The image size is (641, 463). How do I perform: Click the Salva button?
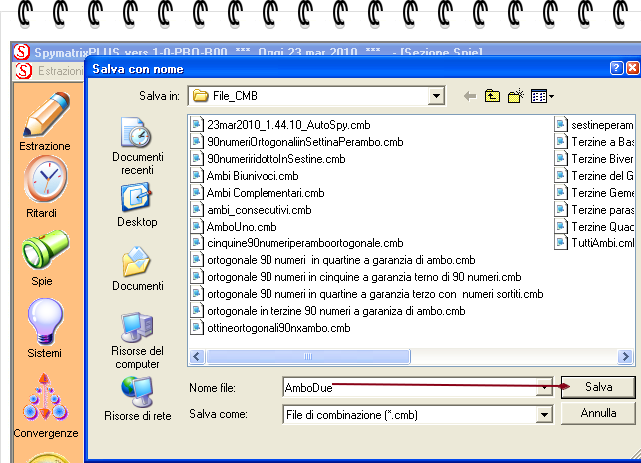[x=599, y=386]
